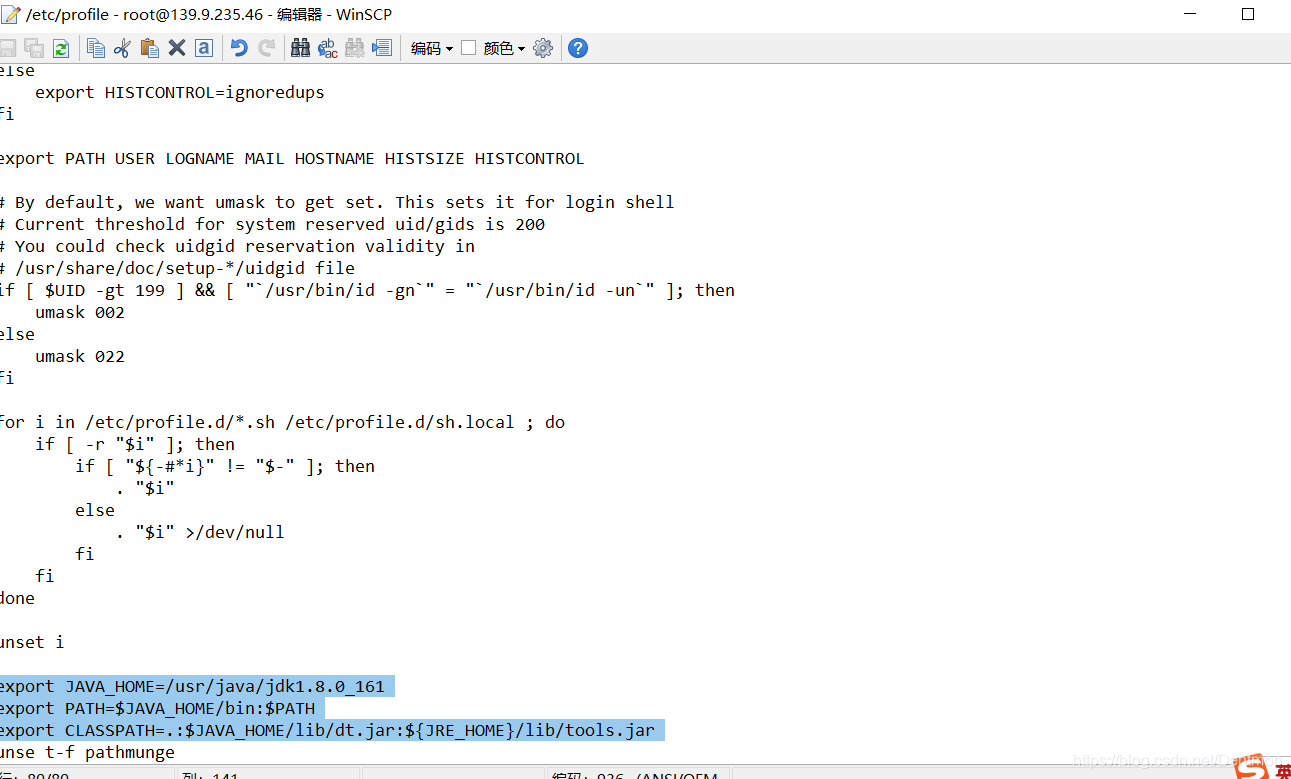
Task: Click the unset i line
Action: click(31, 642)
